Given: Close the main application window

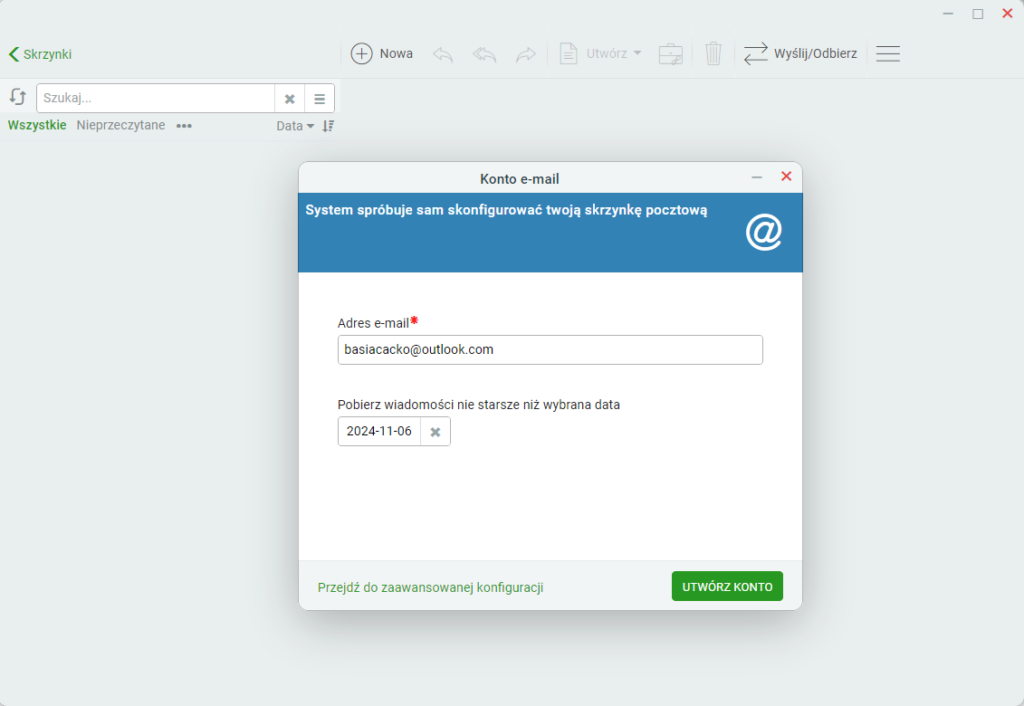Looking at the screenshot, I should (x=1007, y=13).
